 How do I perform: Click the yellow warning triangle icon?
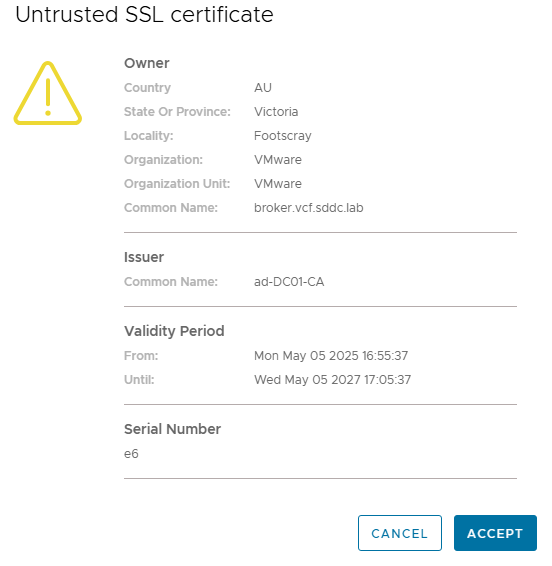pyautogui.click(x=48, y=93)
